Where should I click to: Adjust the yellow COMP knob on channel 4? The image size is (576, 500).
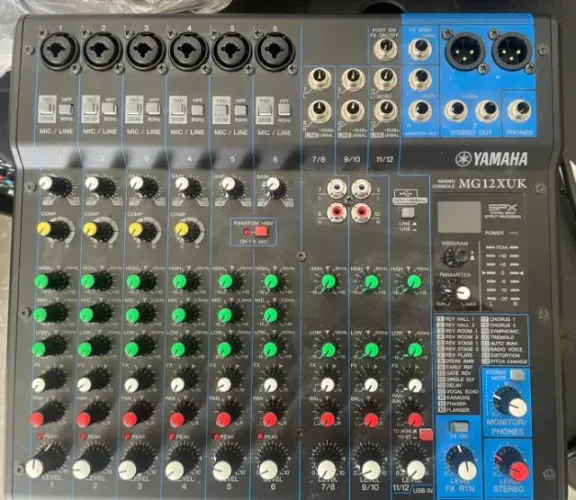tap(187, 232)
